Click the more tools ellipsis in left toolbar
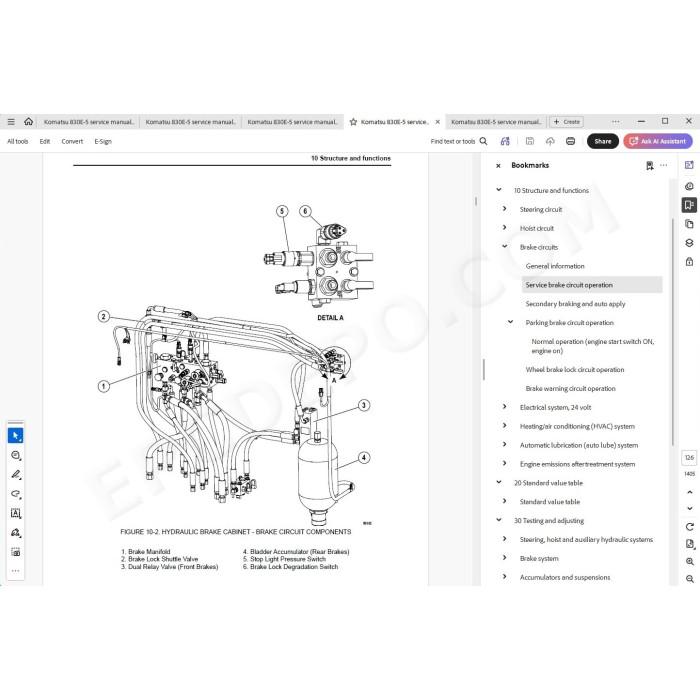 (16, 571)
